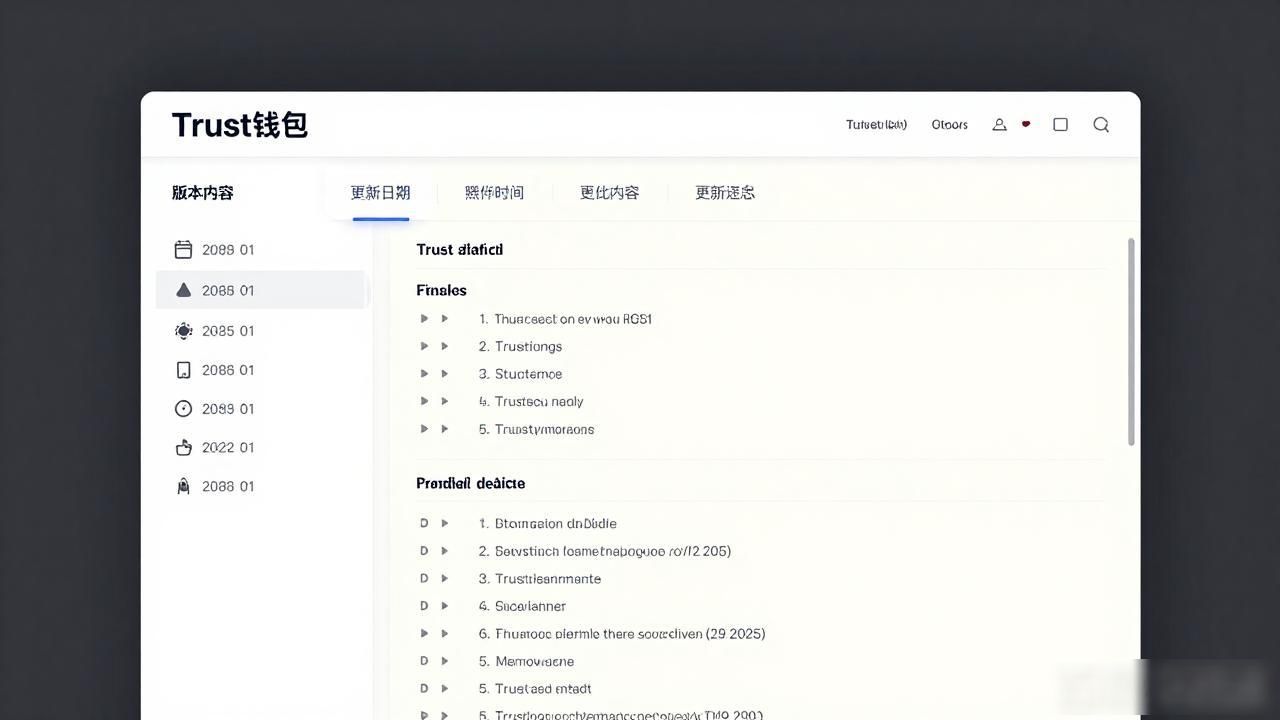Select the 2085 01 sidebar entry
Image resolution: width=1280 pixels, height=720 pixels.
(228, 331)
